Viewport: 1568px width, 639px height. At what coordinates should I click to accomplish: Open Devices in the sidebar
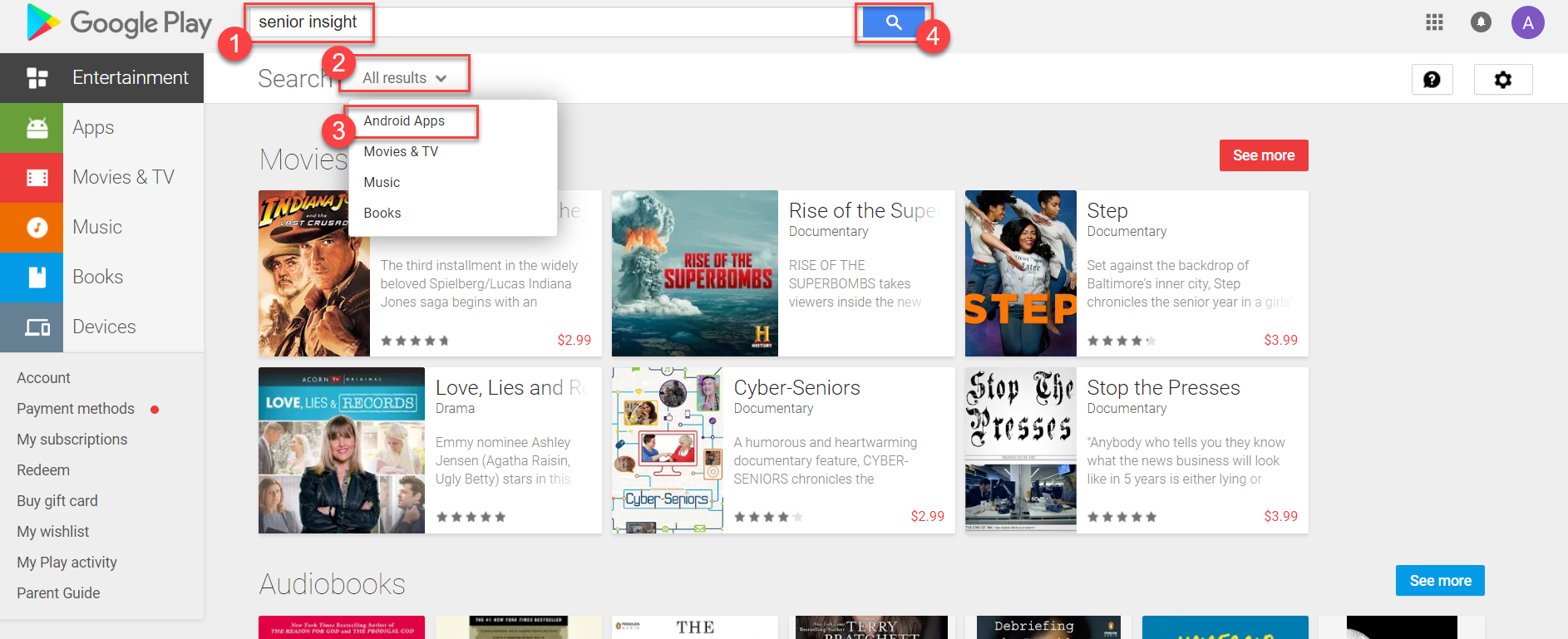point(101,327)
